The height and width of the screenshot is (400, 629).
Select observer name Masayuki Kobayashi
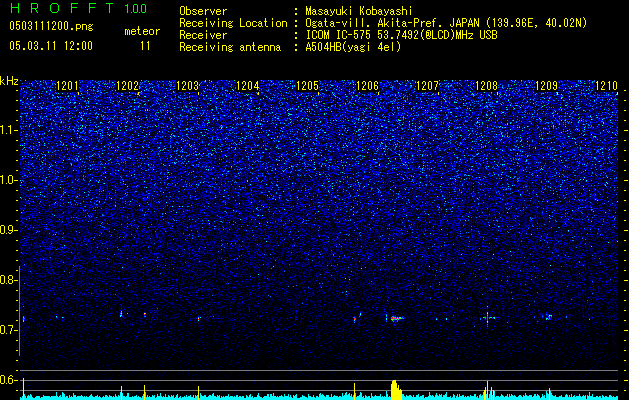pyautogui.click(x=359, y=11)
